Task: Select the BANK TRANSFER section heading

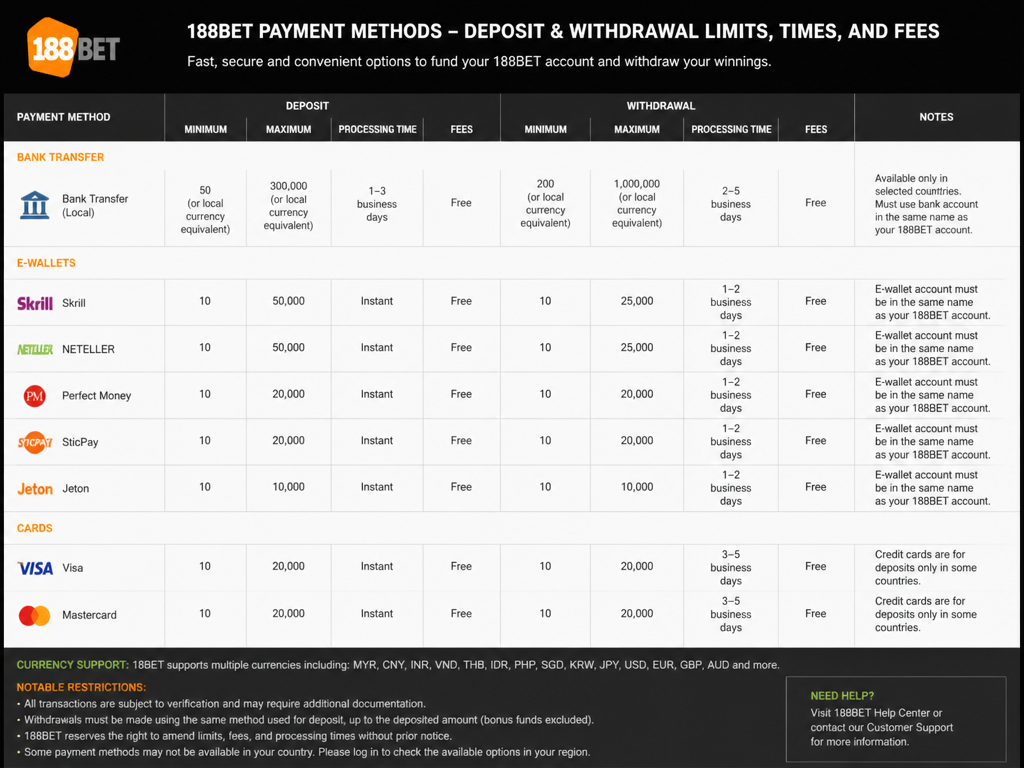Action: [60, 157]
